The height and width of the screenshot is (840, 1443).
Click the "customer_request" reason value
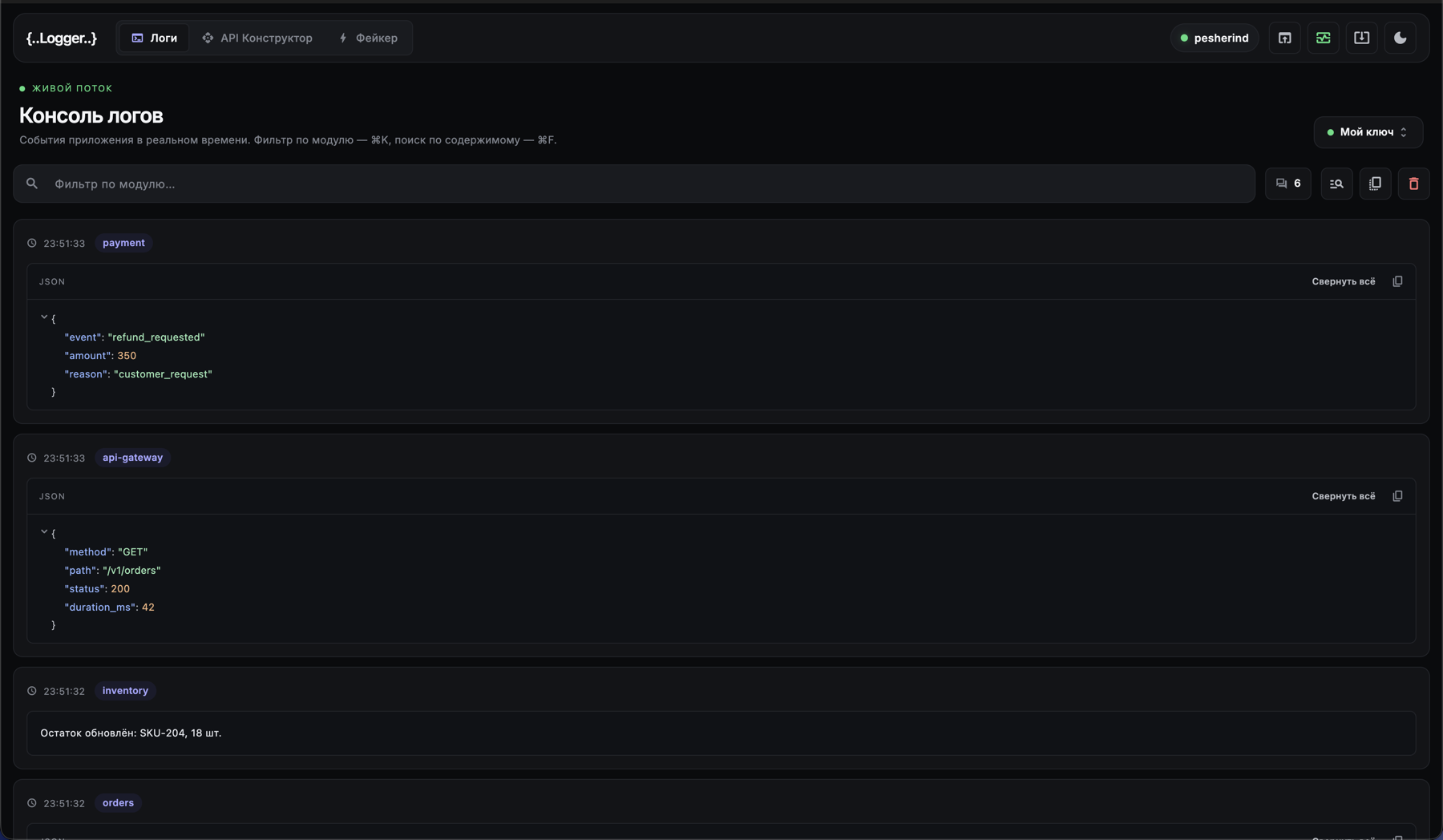(x=163, y=374)
